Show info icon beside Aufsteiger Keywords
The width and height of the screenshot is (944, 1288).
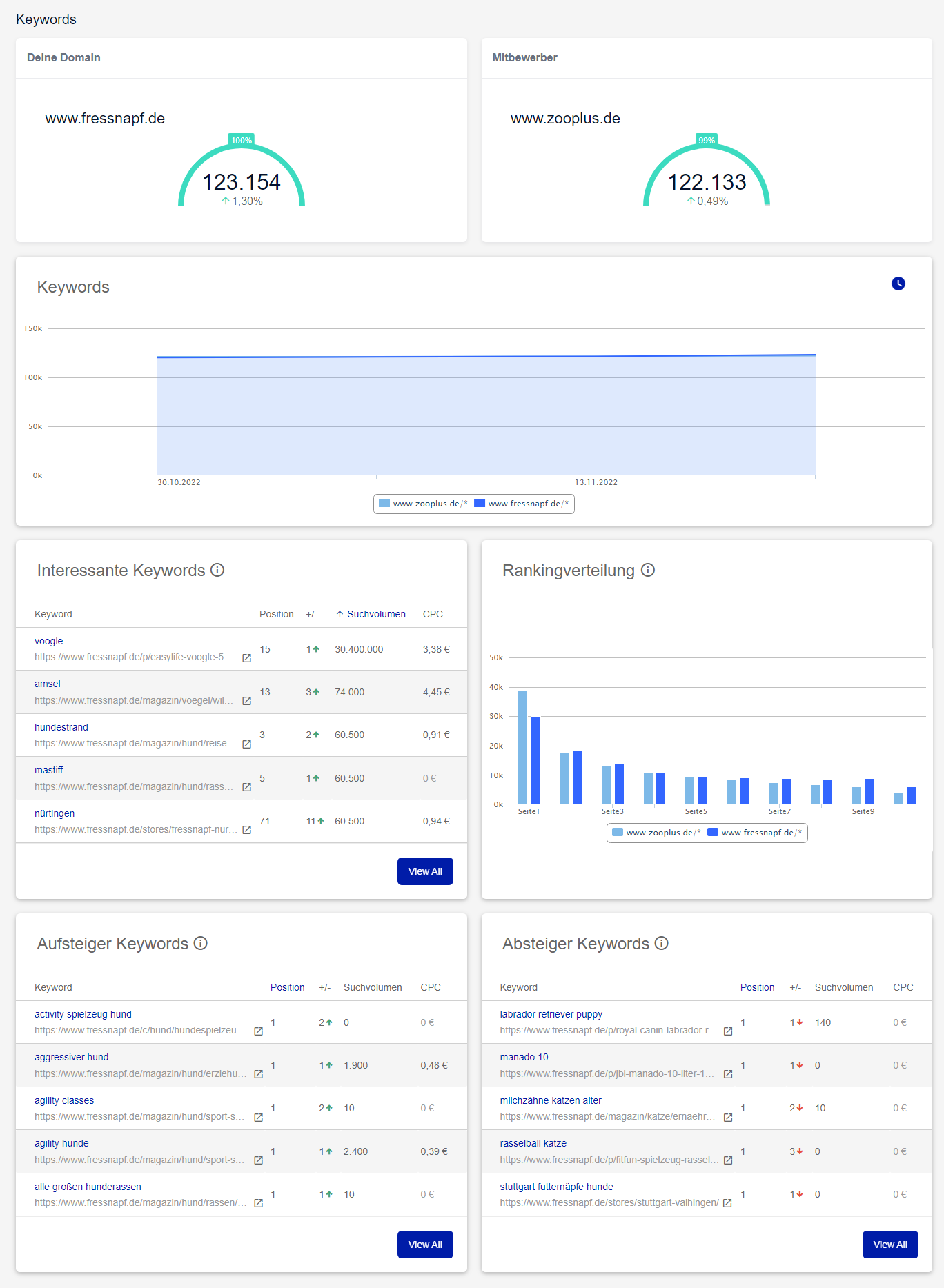click(200, 943)
